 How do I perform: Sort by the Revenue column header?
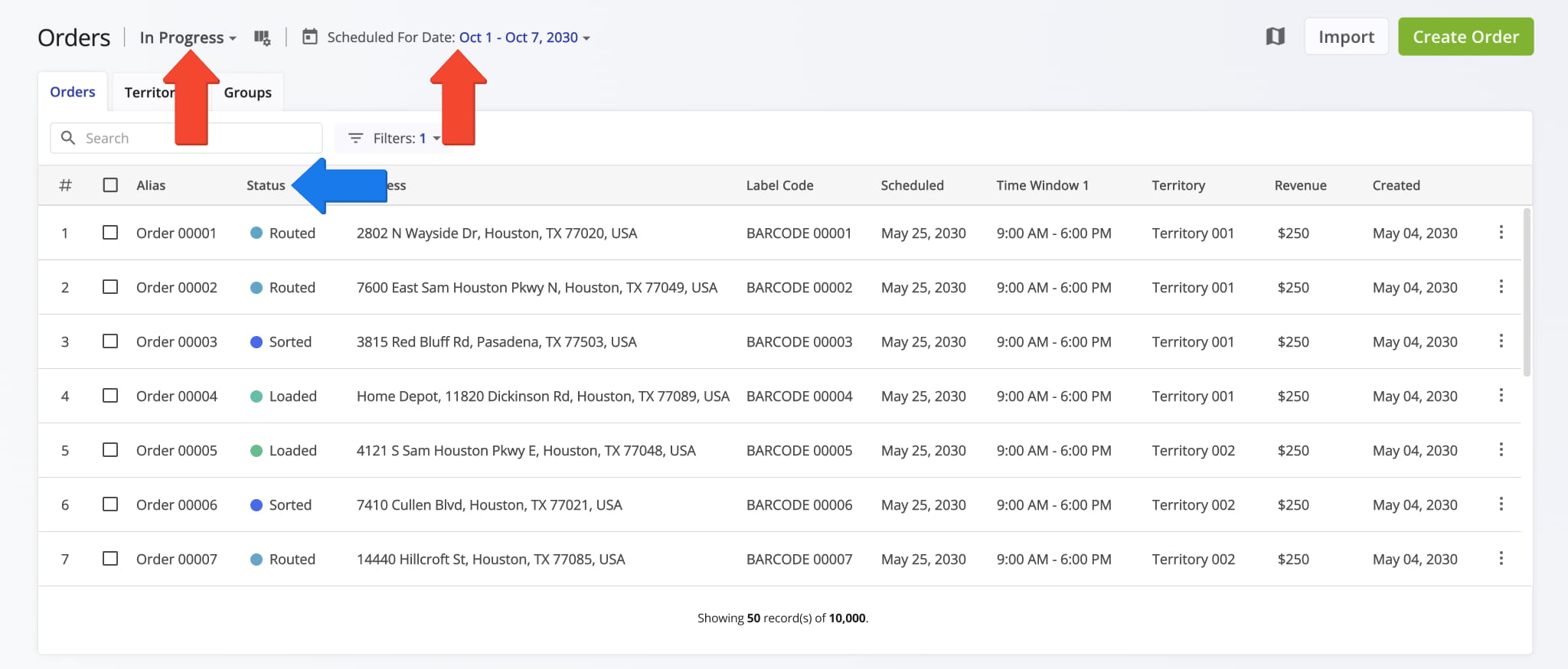pos(1300,185)
